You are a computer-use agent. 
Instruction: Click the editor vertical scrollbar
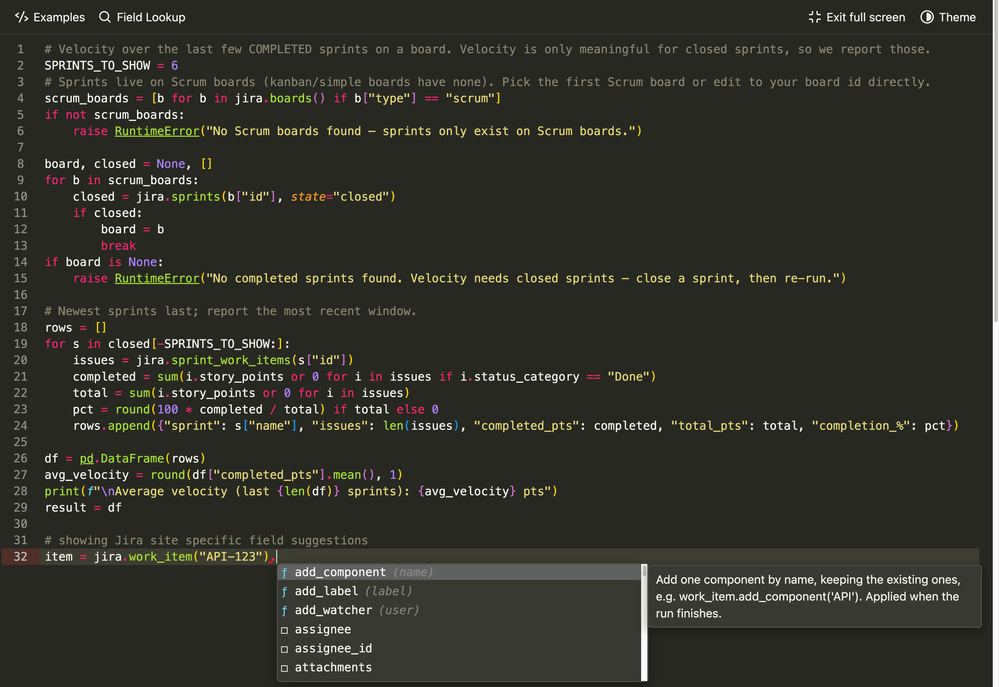(x=995, y=159)
